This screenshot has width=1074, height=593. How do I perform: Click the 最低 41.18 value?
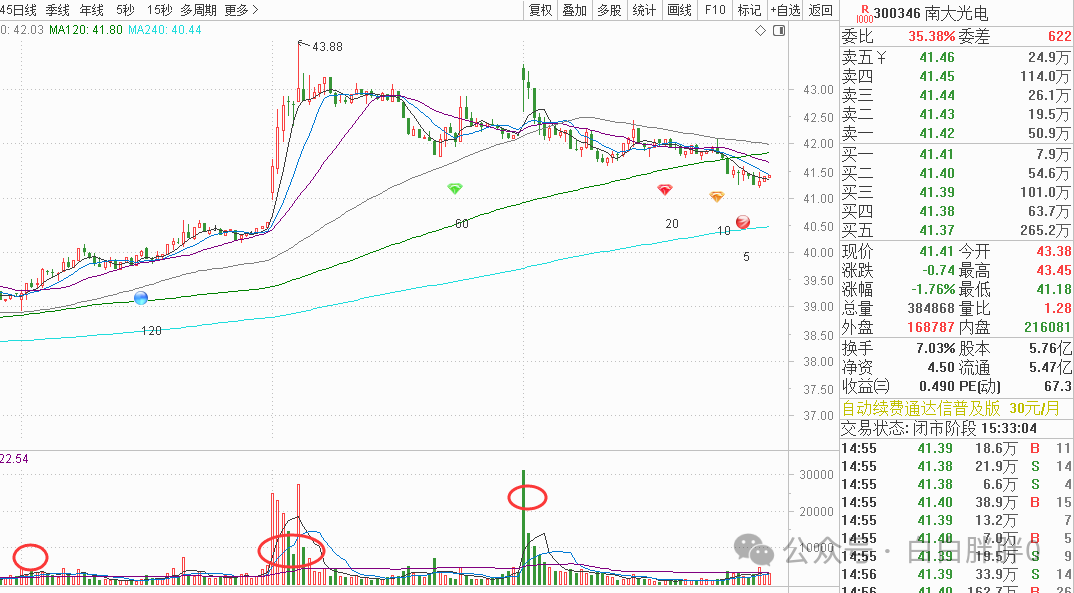[x=1053, y=290]
